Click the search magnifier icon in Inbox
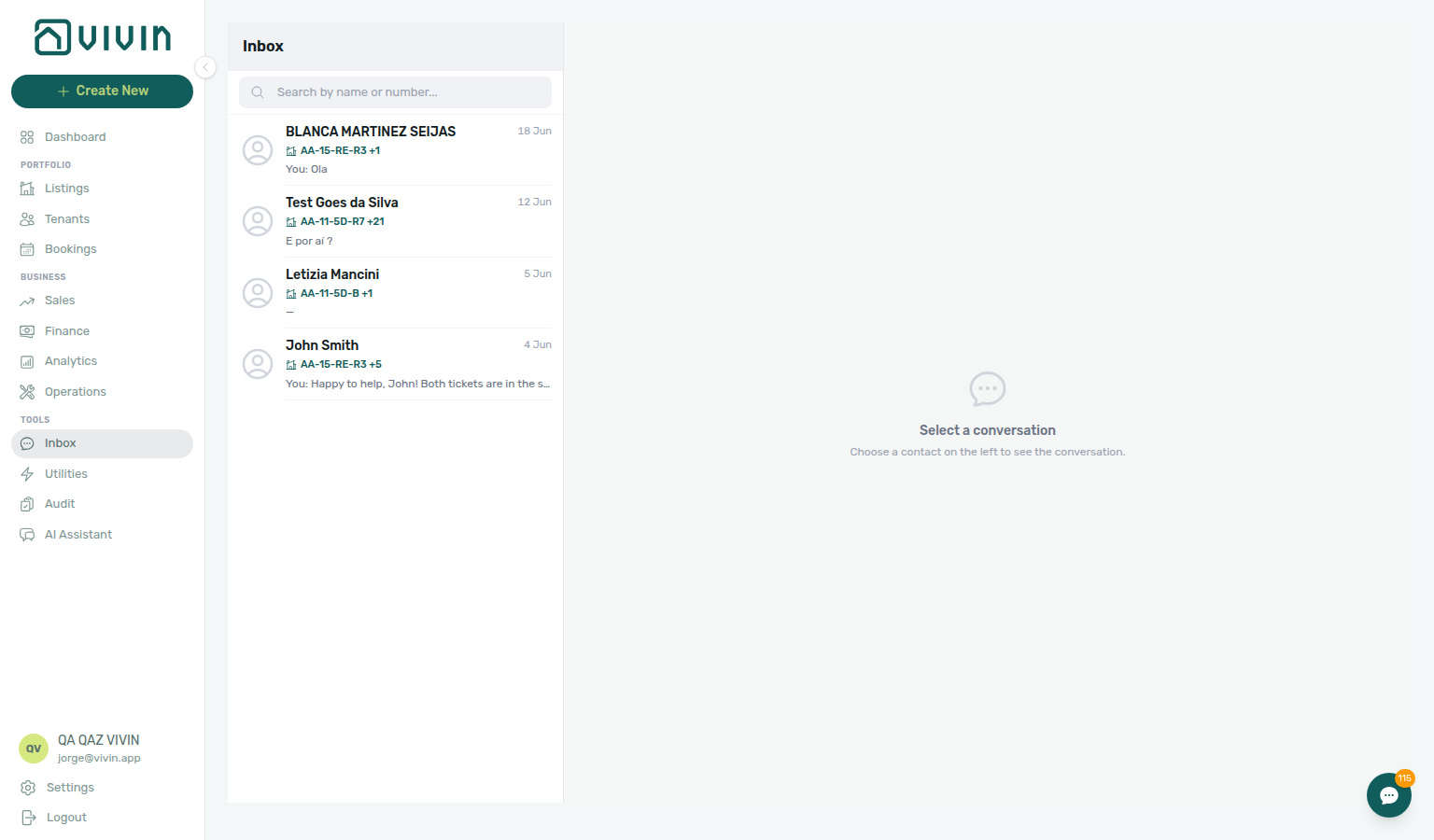The width and height of the screenshot is (1434, 840). [258, 92]
